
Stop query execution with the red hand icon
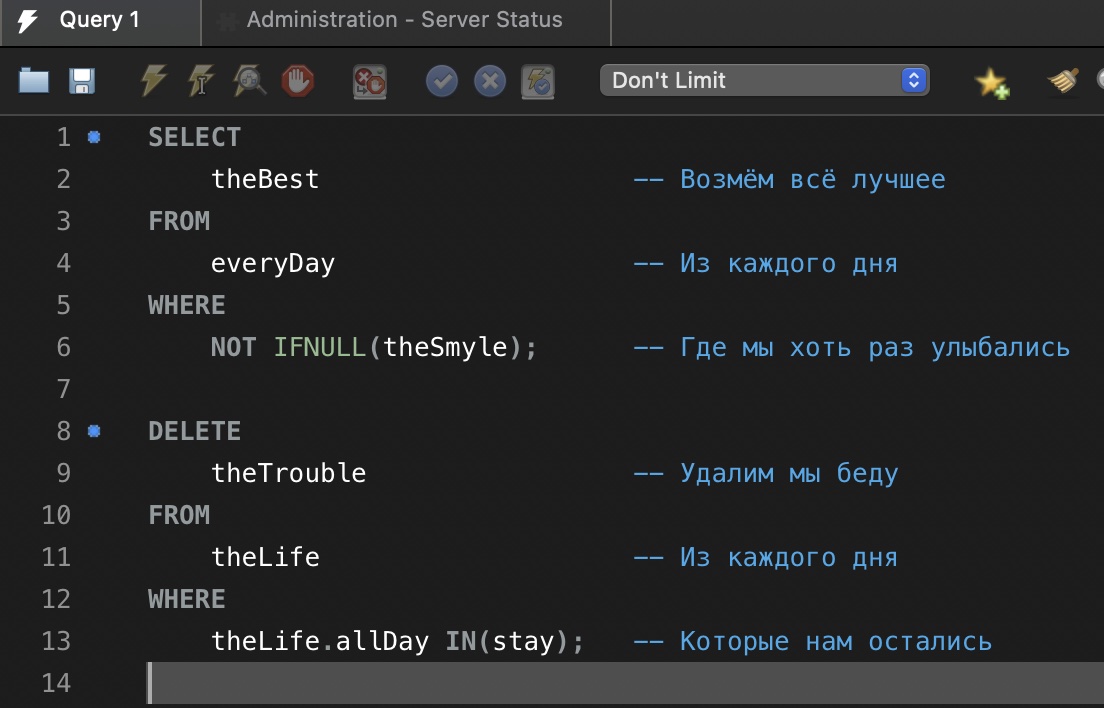298,81
